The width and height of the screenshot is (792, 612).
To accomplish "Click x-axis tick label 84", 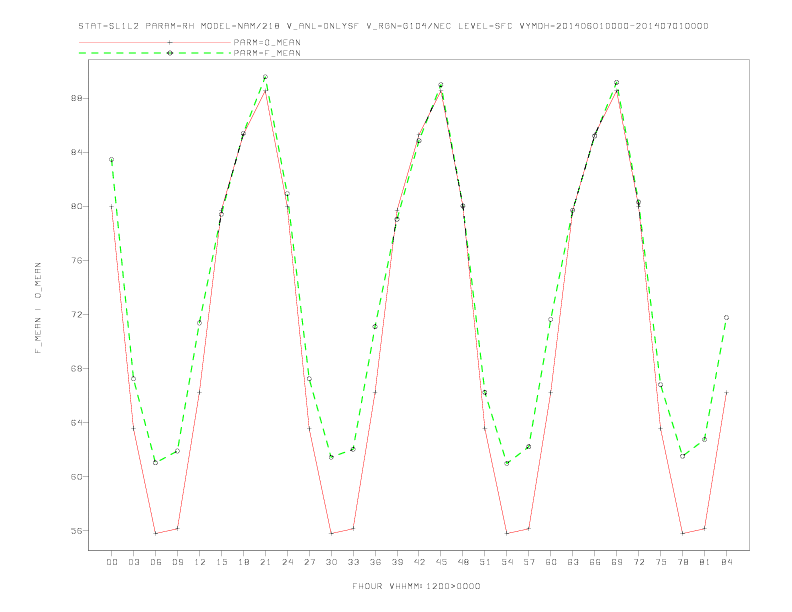I will 727,562.
